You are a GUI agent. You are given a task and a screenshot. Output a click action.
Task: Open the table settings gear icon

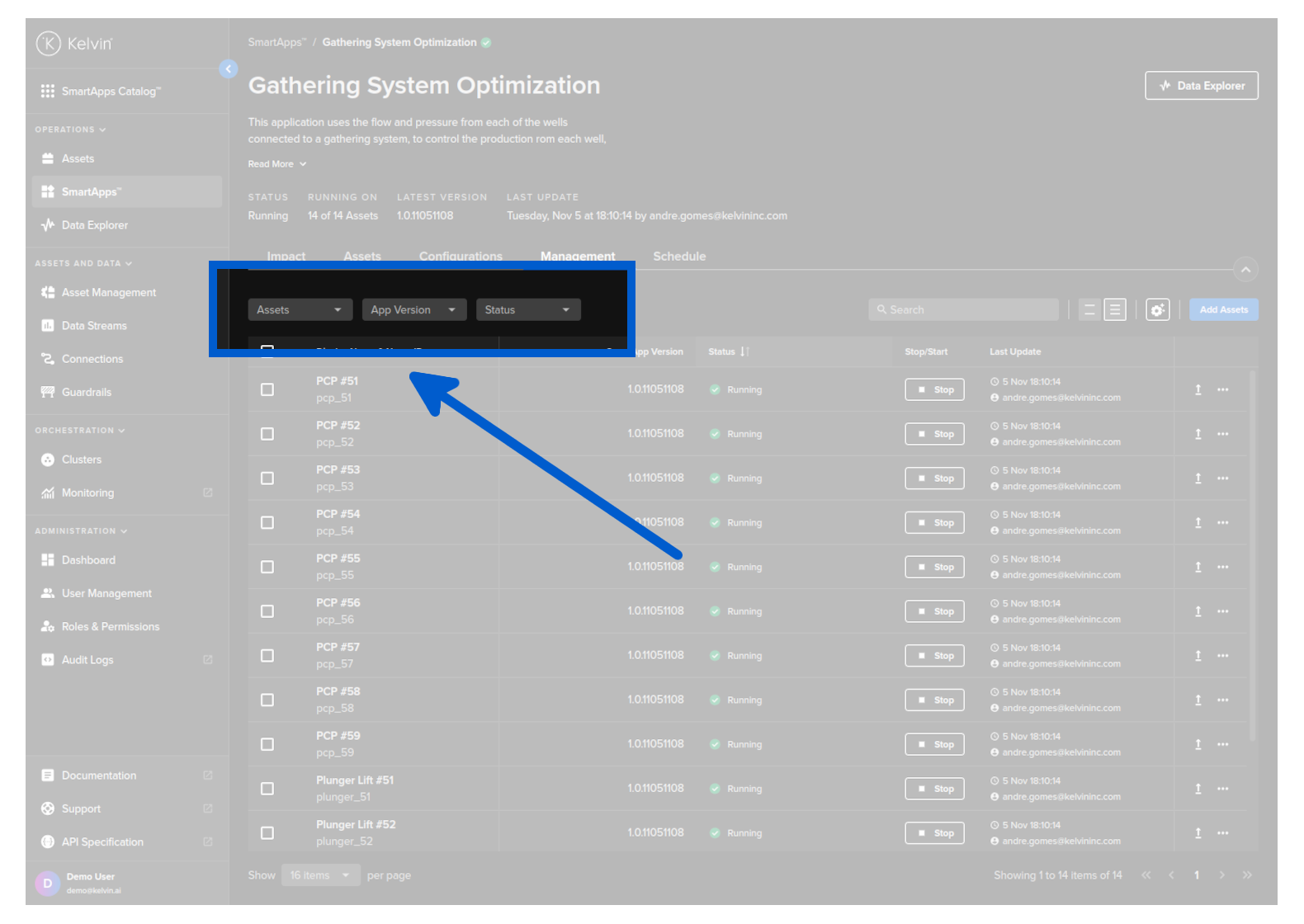1157,310
